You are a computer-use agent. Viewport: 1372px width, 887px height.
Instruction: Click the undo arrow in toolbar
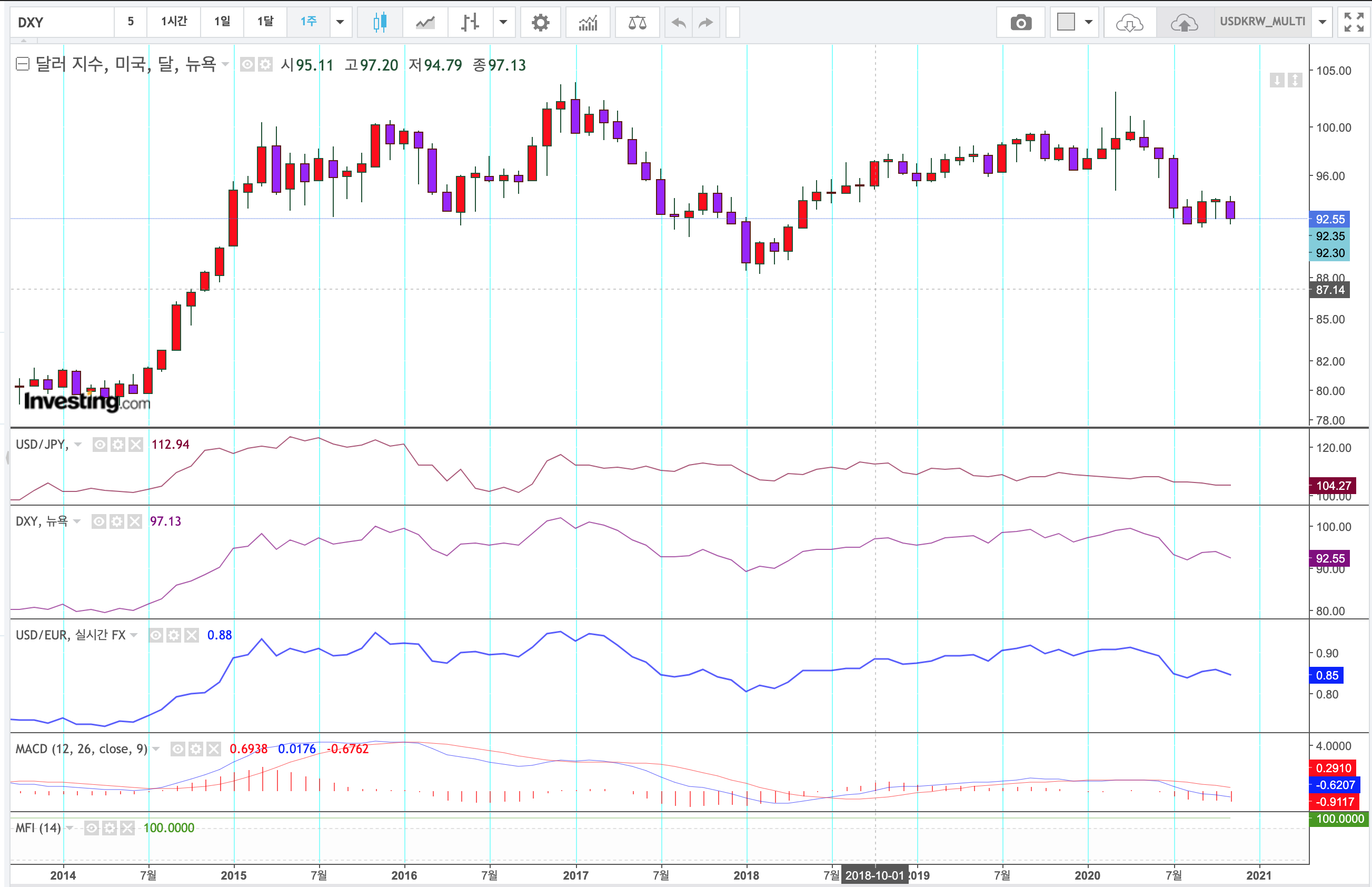click(x=679, y=23)
